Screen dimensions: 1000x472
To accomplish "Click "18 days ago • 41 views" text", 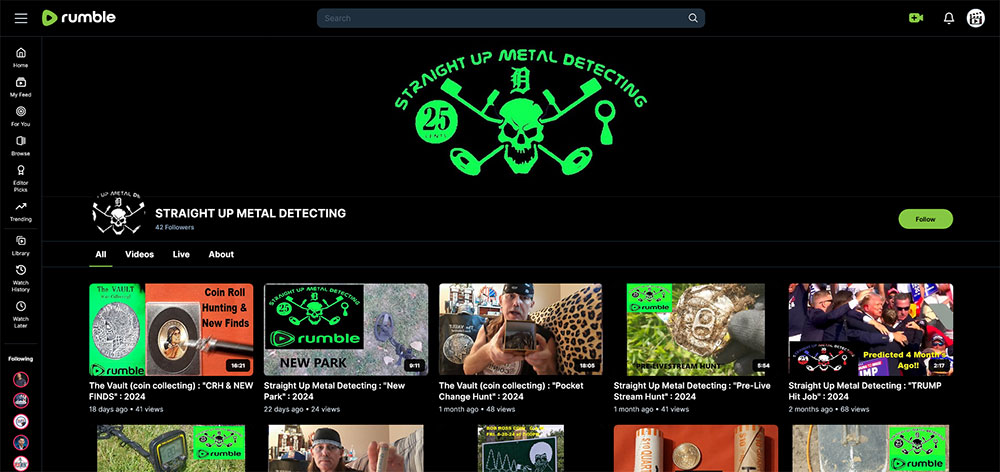I will [x=128, y=409].
